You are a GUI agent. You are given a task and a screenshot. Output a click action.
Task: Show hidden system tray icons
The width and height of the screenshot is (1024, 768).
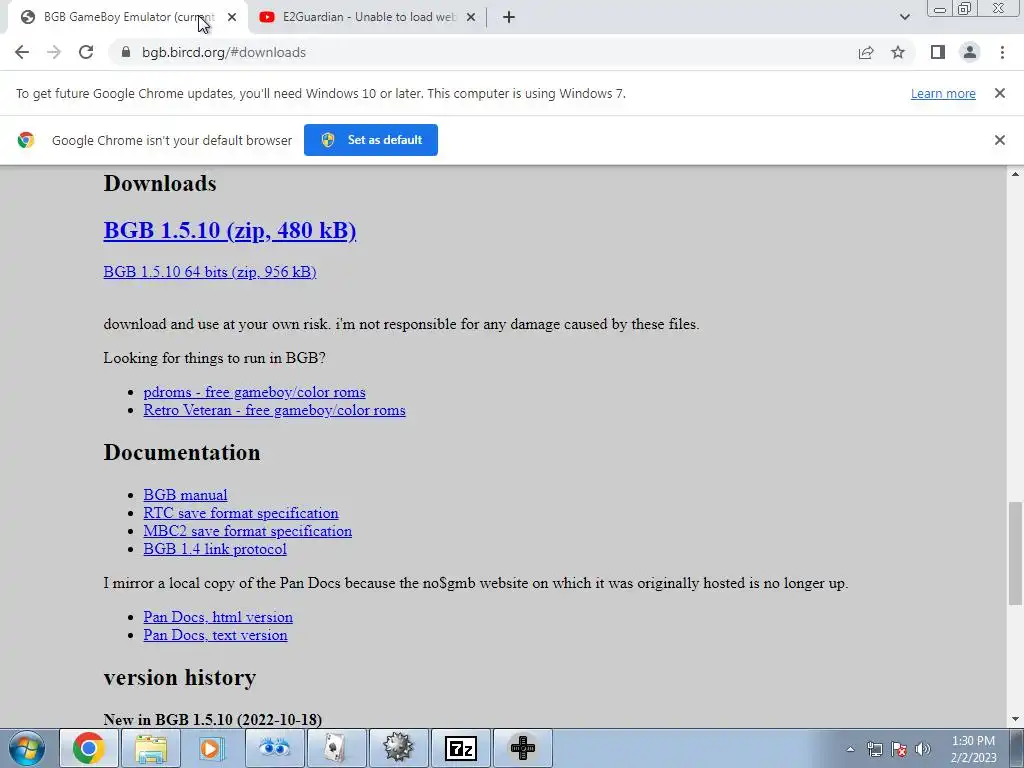[850, 749]
